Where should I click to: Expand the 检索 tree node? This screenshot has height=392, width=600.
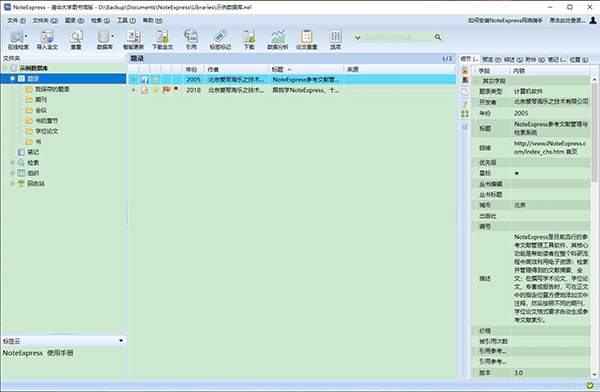click(x=12, y=162)
